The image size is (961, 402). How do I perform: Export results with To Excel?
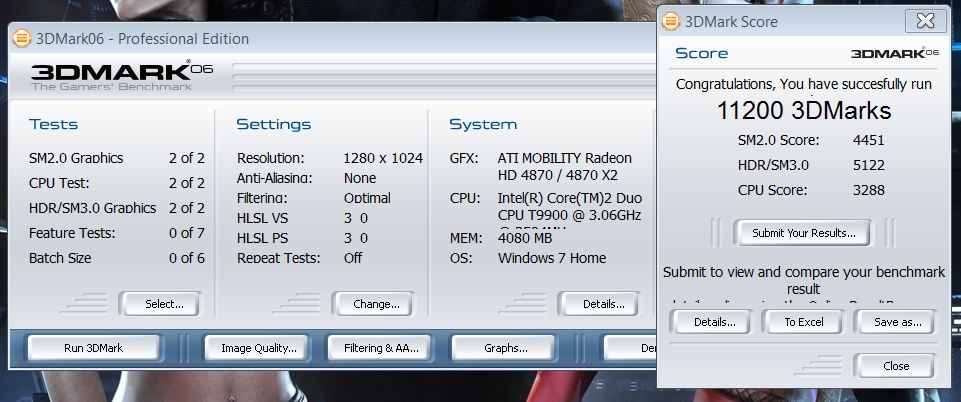802,322
